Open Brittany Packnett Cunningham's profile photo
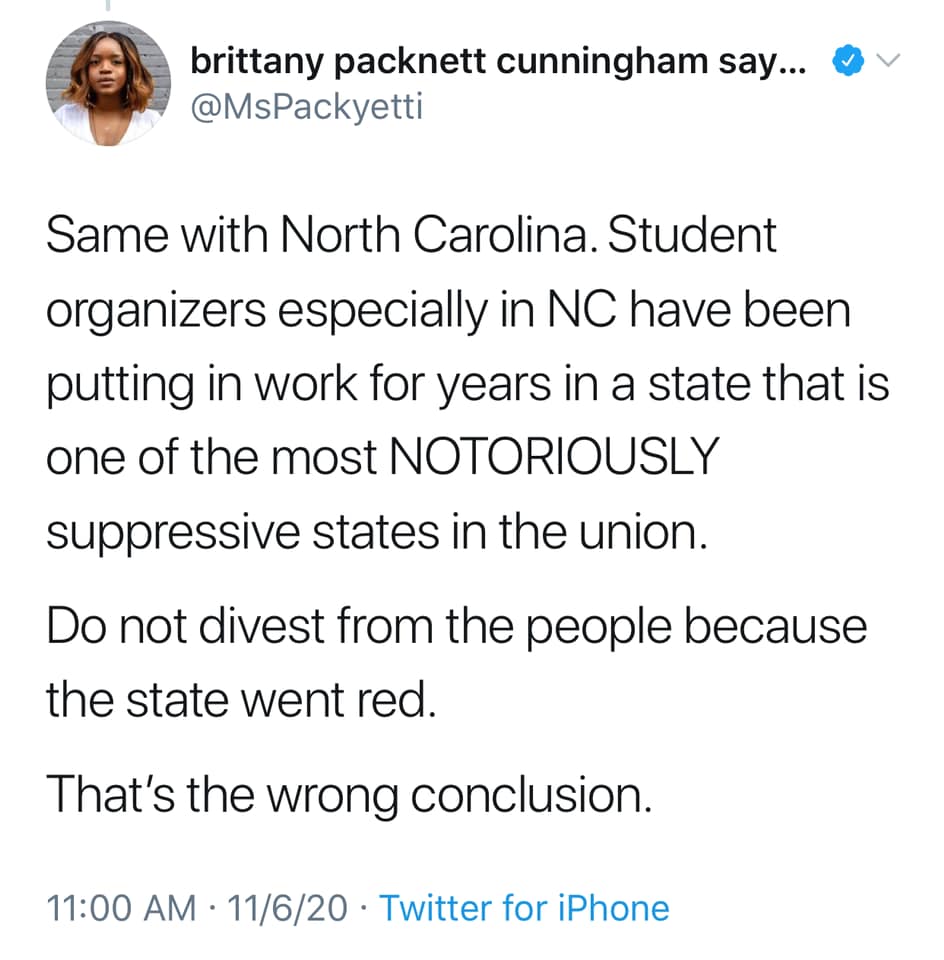Screen dimensions: 944x960 (x=108, y=83)
